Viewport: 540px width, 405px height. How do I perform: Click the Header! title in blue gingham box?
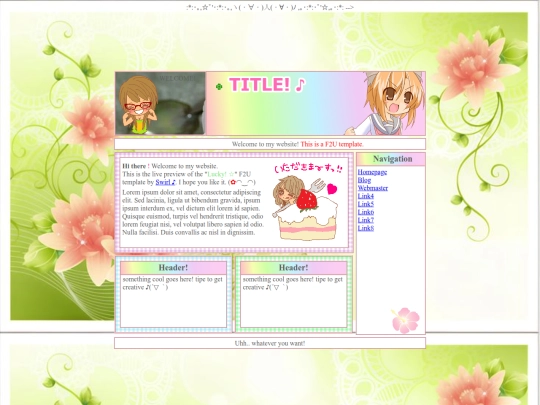(173, 268)
